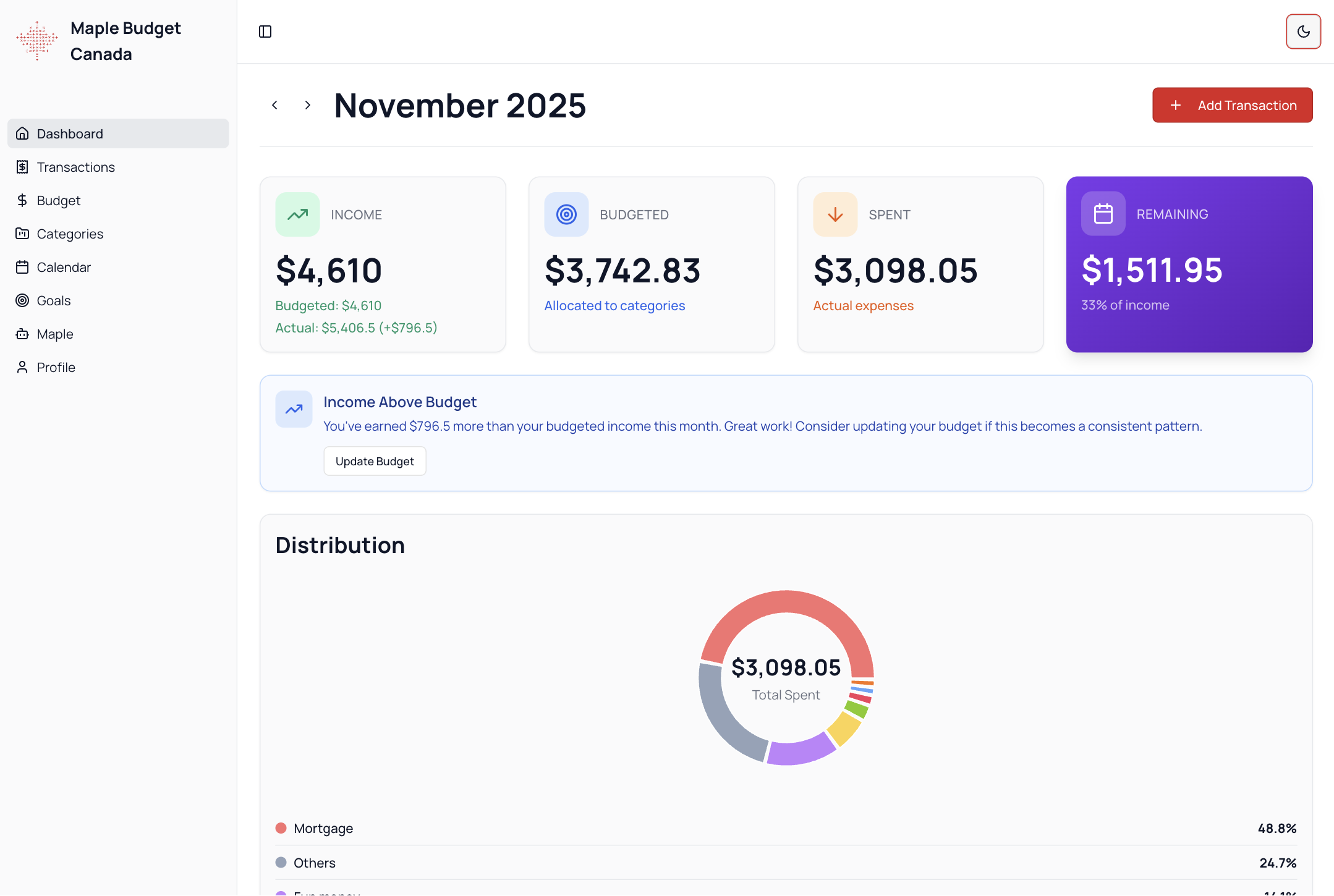Open Profile using the person icon
This screenshot has height=896, width=1334.
[22, 366]
